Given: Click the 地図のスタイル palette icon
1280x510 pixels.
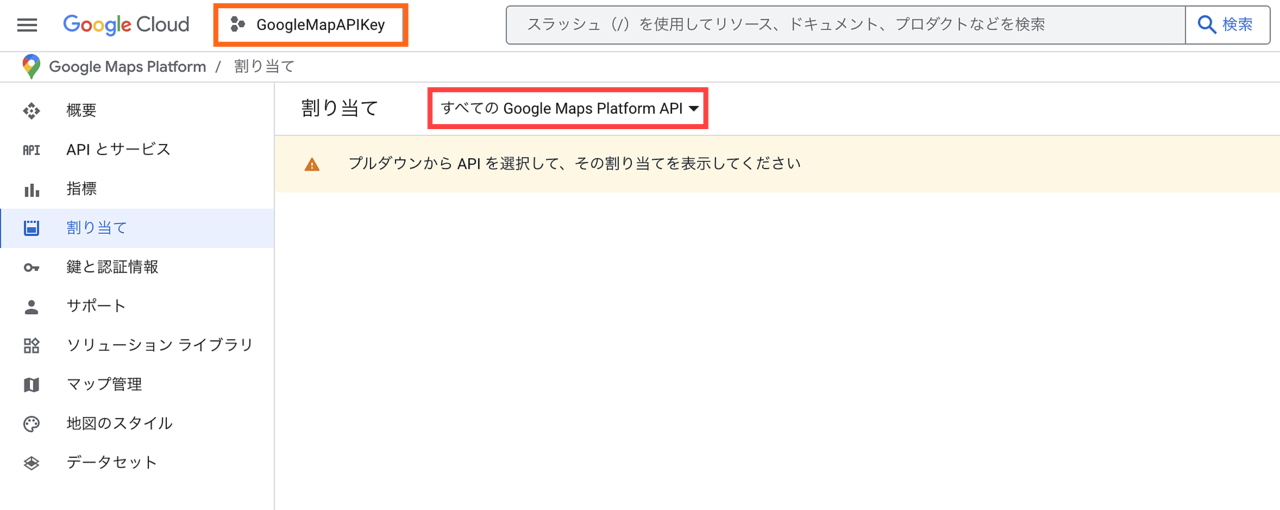Looking at the screenshot, I should (x=32, y=424).
